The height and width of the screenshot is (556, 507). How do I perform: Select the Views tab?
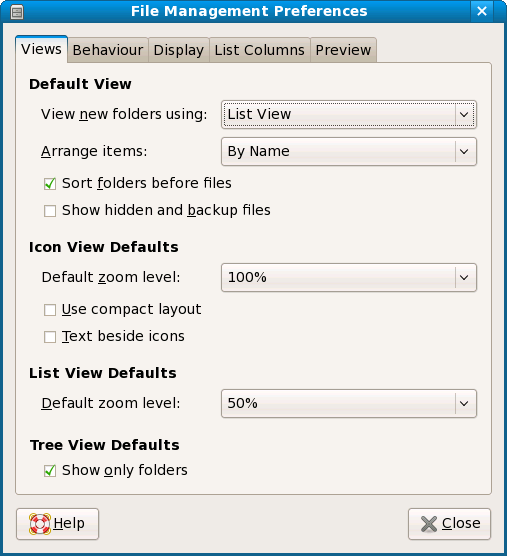[x=41, y=49]
